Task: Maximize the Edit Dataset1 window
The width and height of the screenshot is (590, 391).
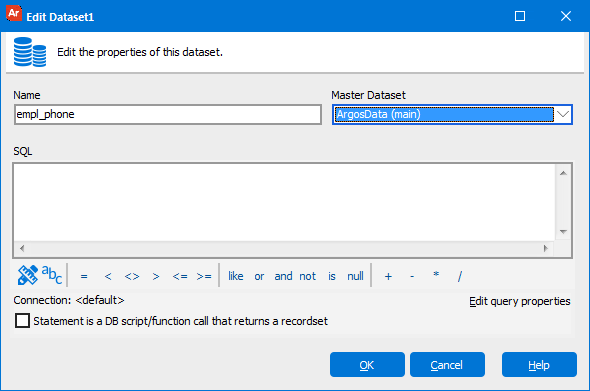Action: click(x=520, y=16)
